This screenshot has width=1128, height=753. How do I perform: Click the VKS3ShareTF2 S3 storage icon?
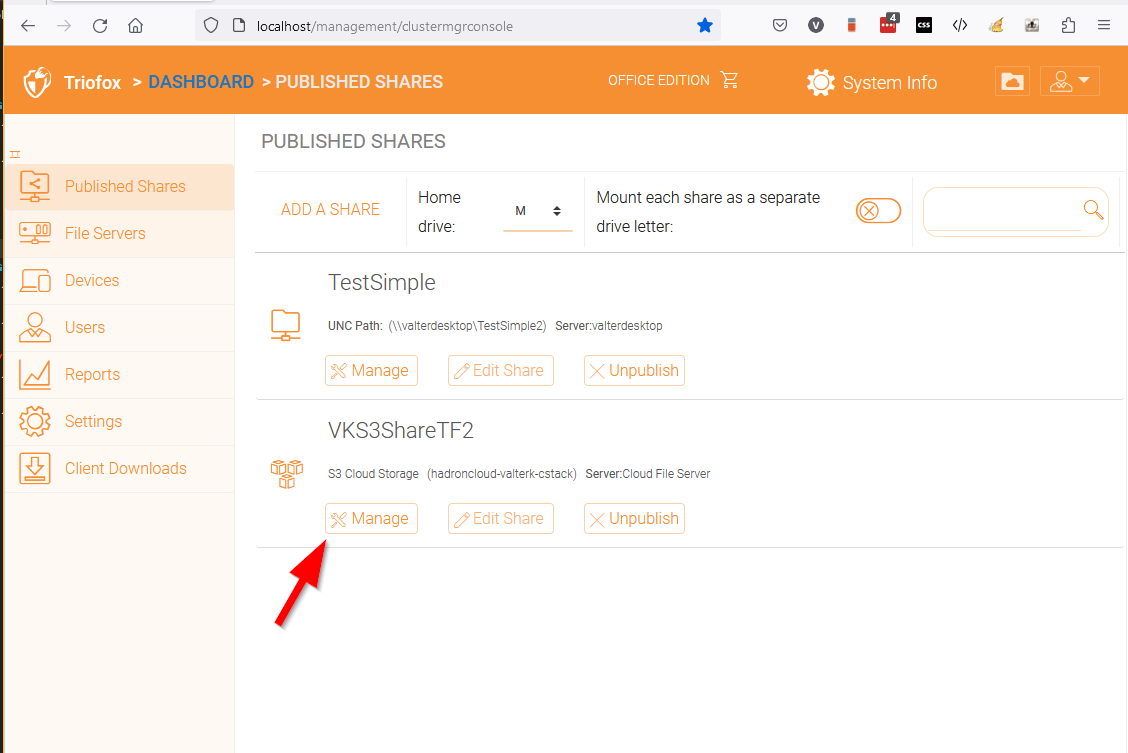286,474
